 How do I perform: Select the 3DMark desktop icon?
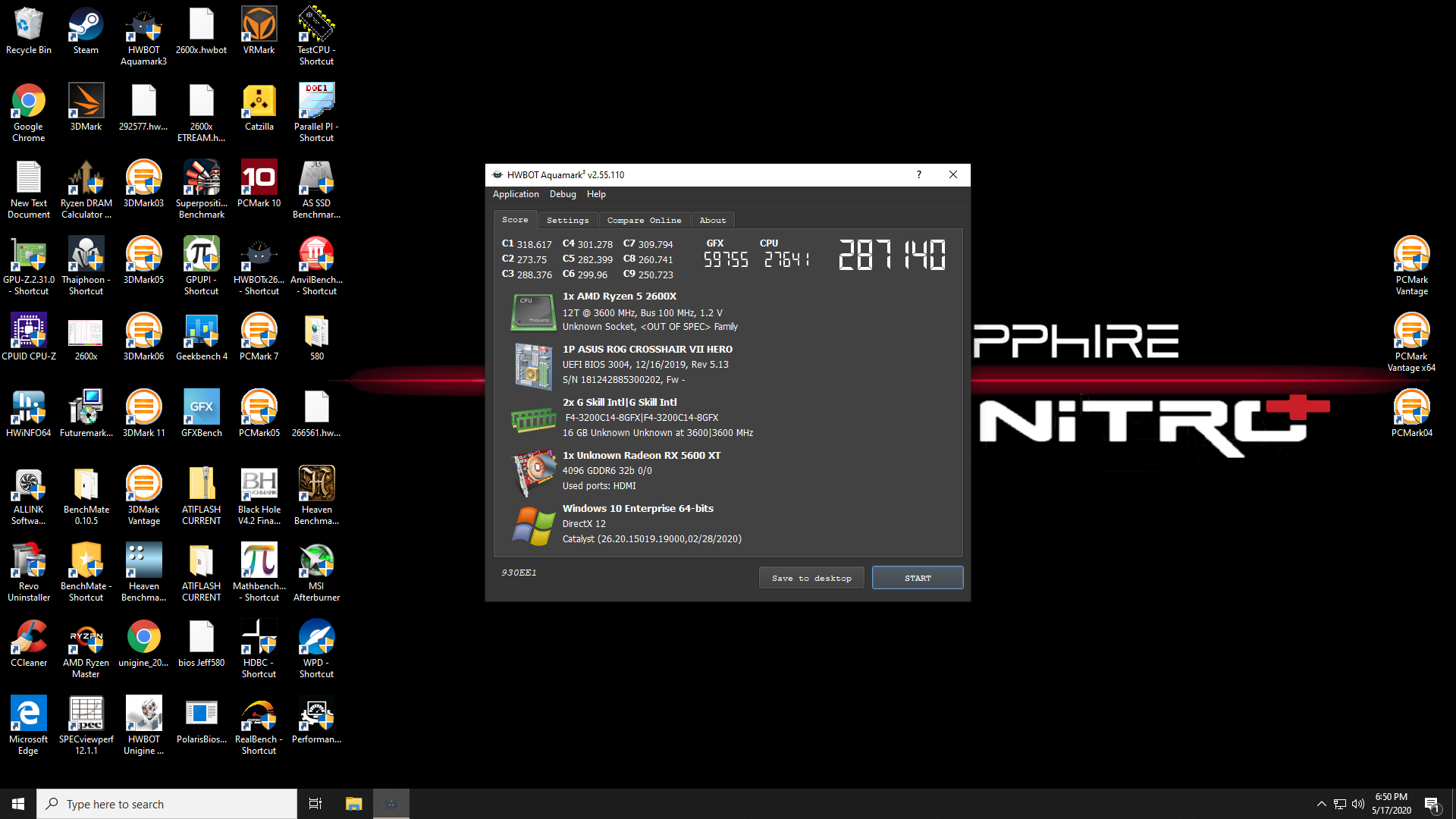point(86,108)
